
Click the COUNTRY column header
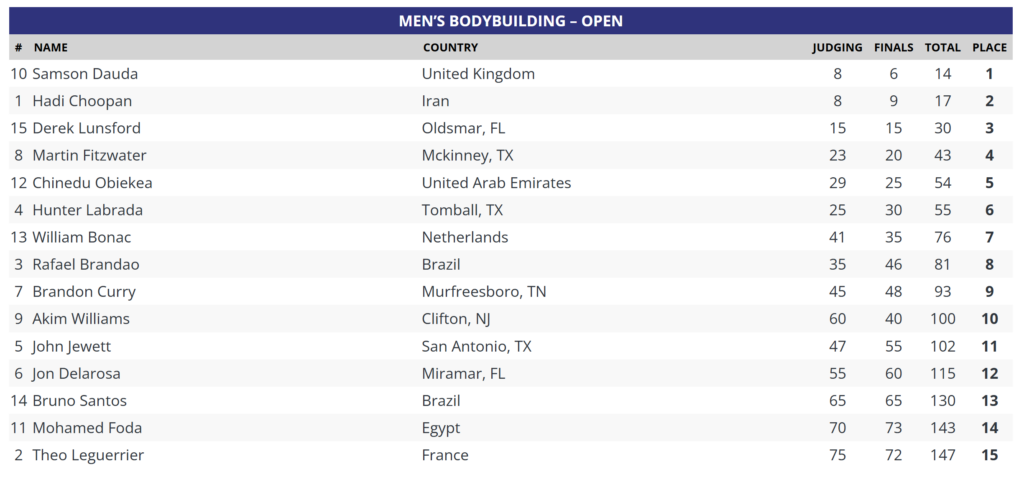pyautogui.click(x=450, y=47)
